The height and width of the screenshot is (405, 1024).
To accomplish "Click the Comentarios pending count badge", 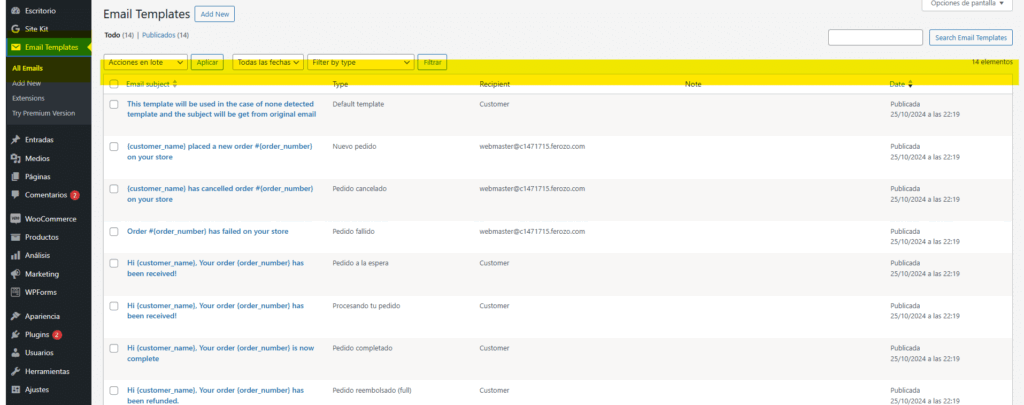I will tap(74, 195).
